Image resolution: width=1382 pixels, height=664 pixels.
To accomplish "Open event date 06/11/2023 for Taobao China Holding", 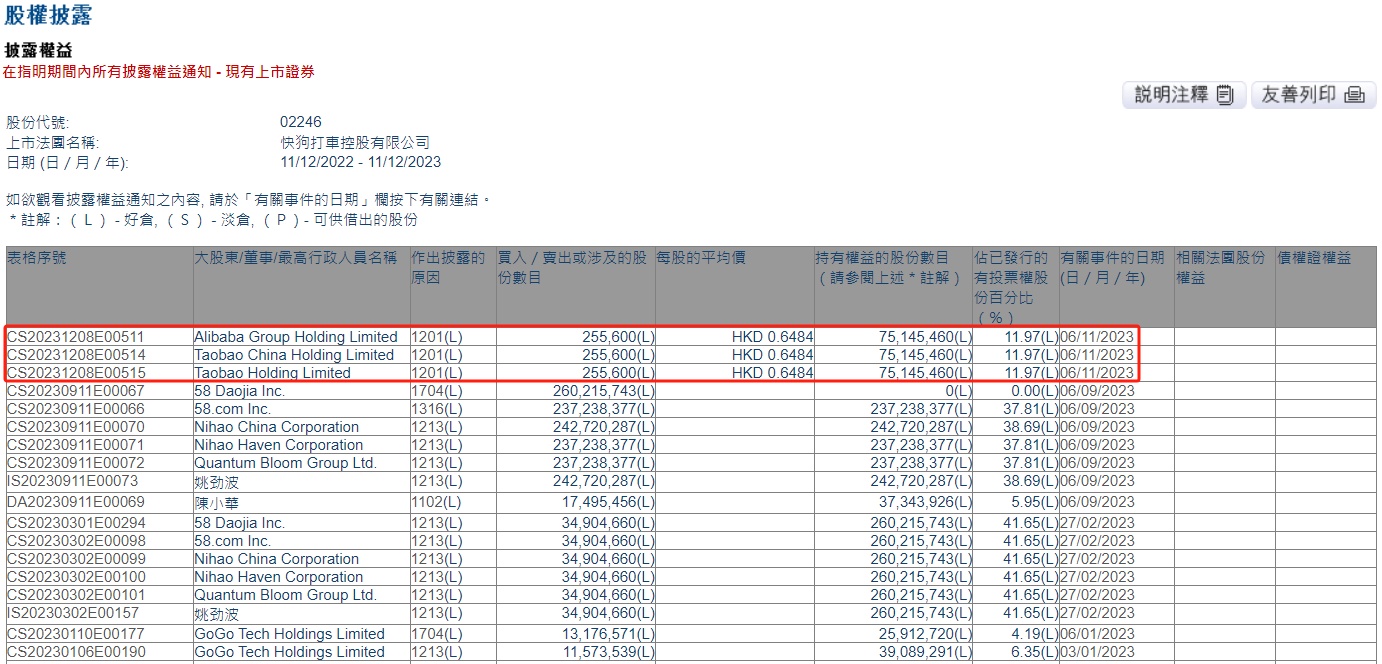I will pos(1098,355).
